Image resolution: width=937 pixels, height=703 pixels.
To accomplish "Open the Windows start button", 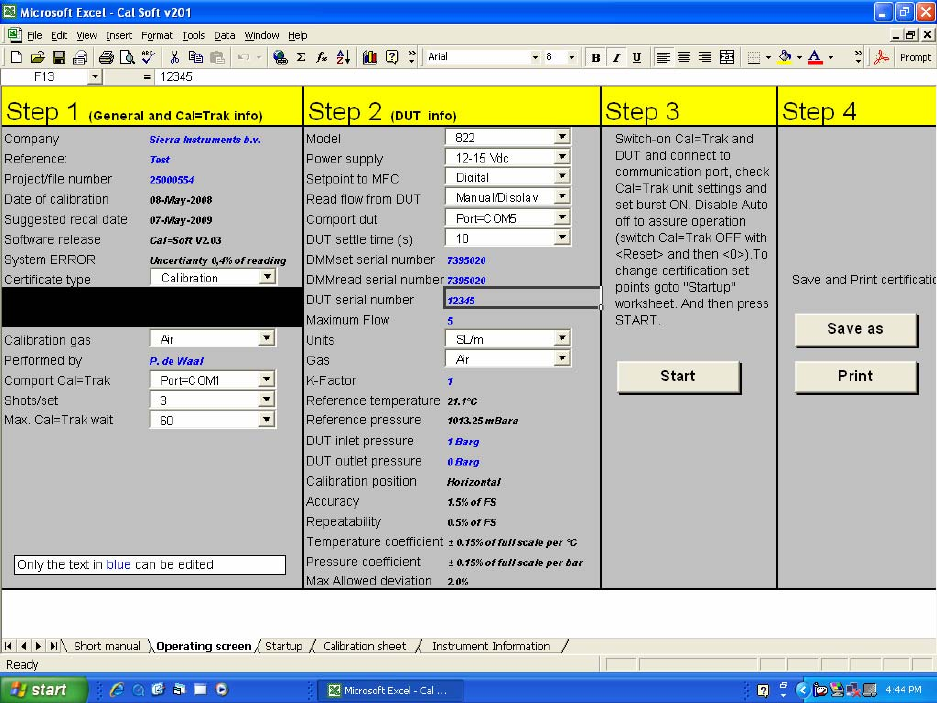I will [43, 690].
